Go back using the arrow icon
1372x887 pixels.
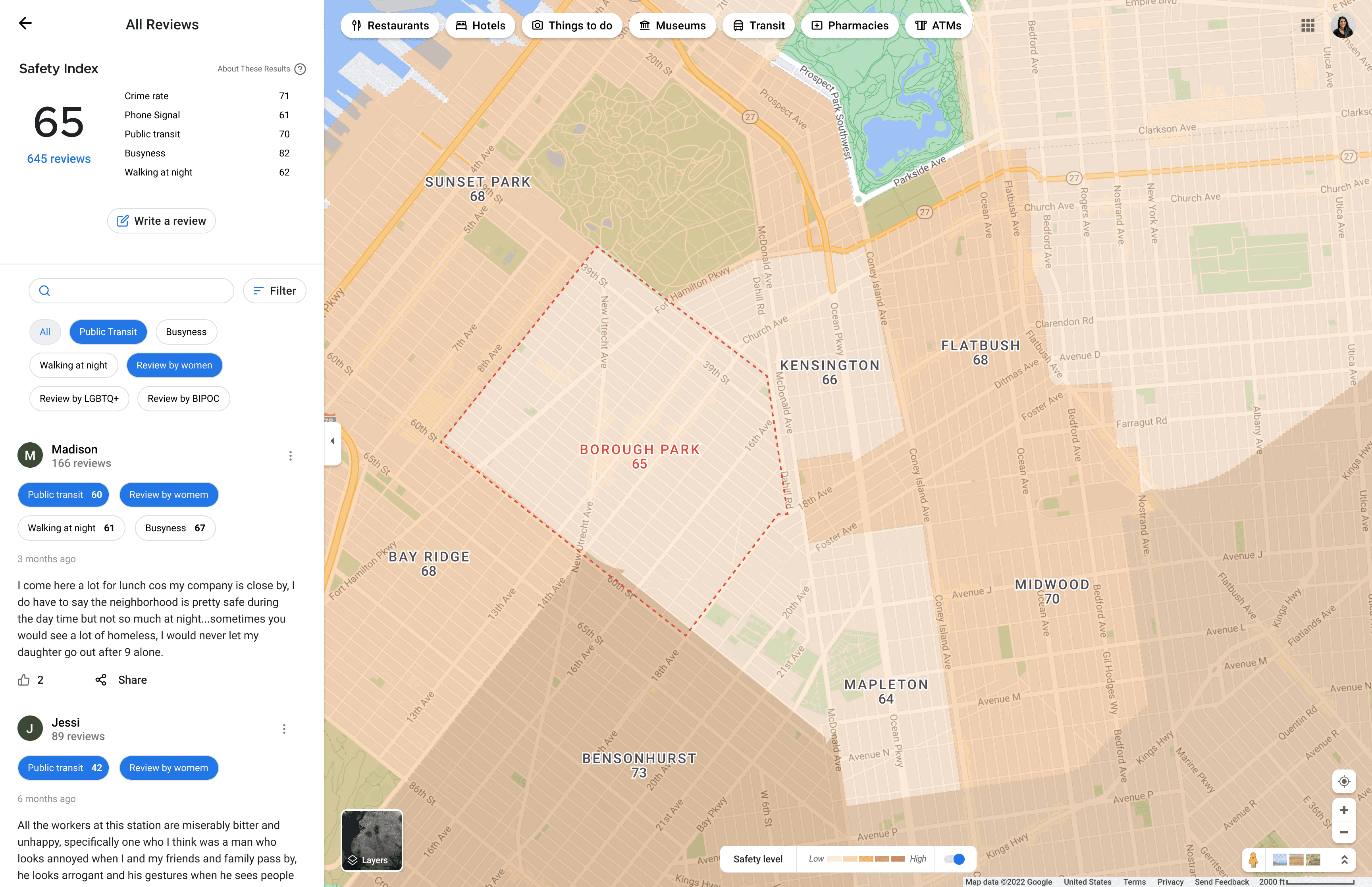coord(25,23)
